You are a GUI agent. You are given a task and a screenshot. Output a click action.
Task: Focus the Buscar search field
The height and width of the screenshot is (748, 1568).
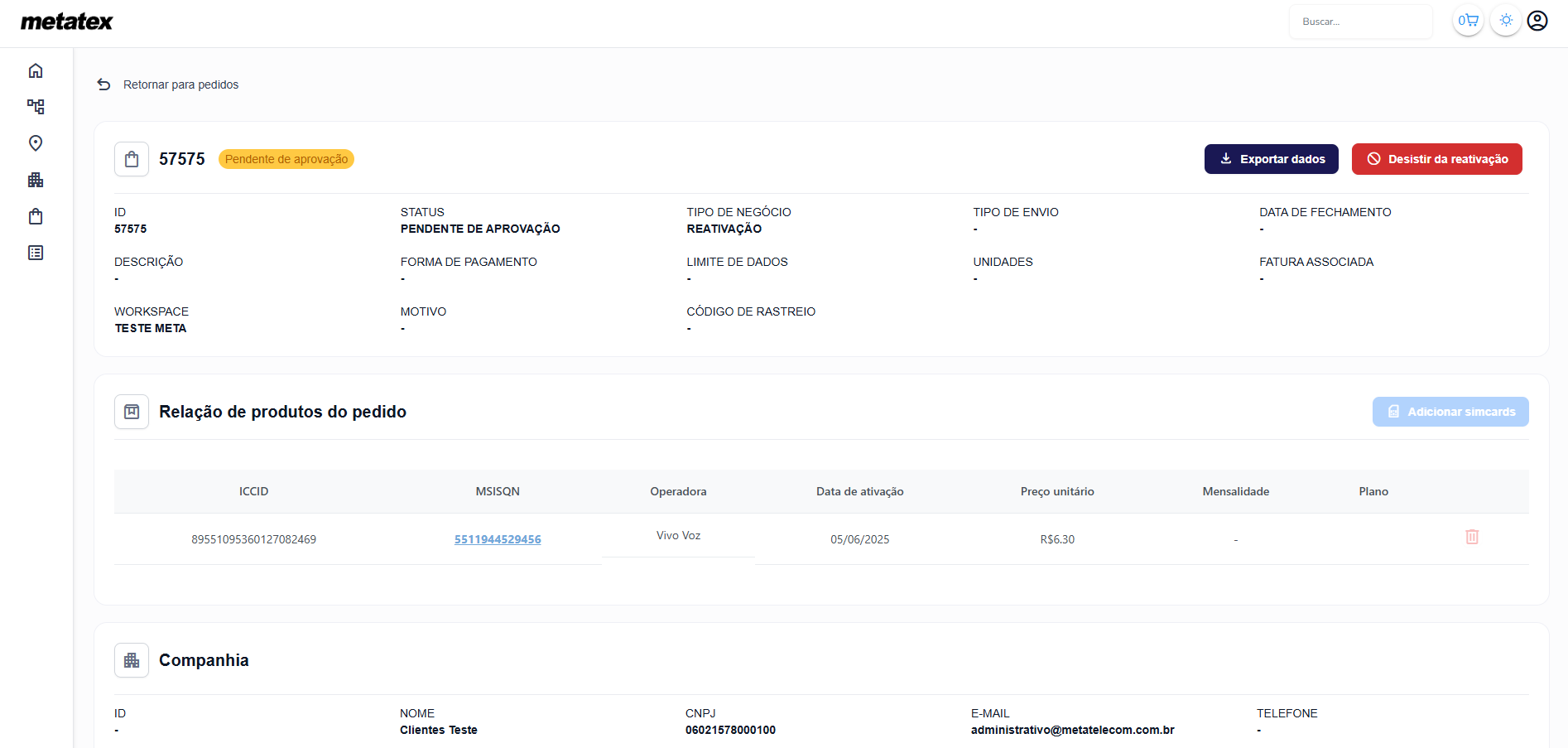(1361, 22)
